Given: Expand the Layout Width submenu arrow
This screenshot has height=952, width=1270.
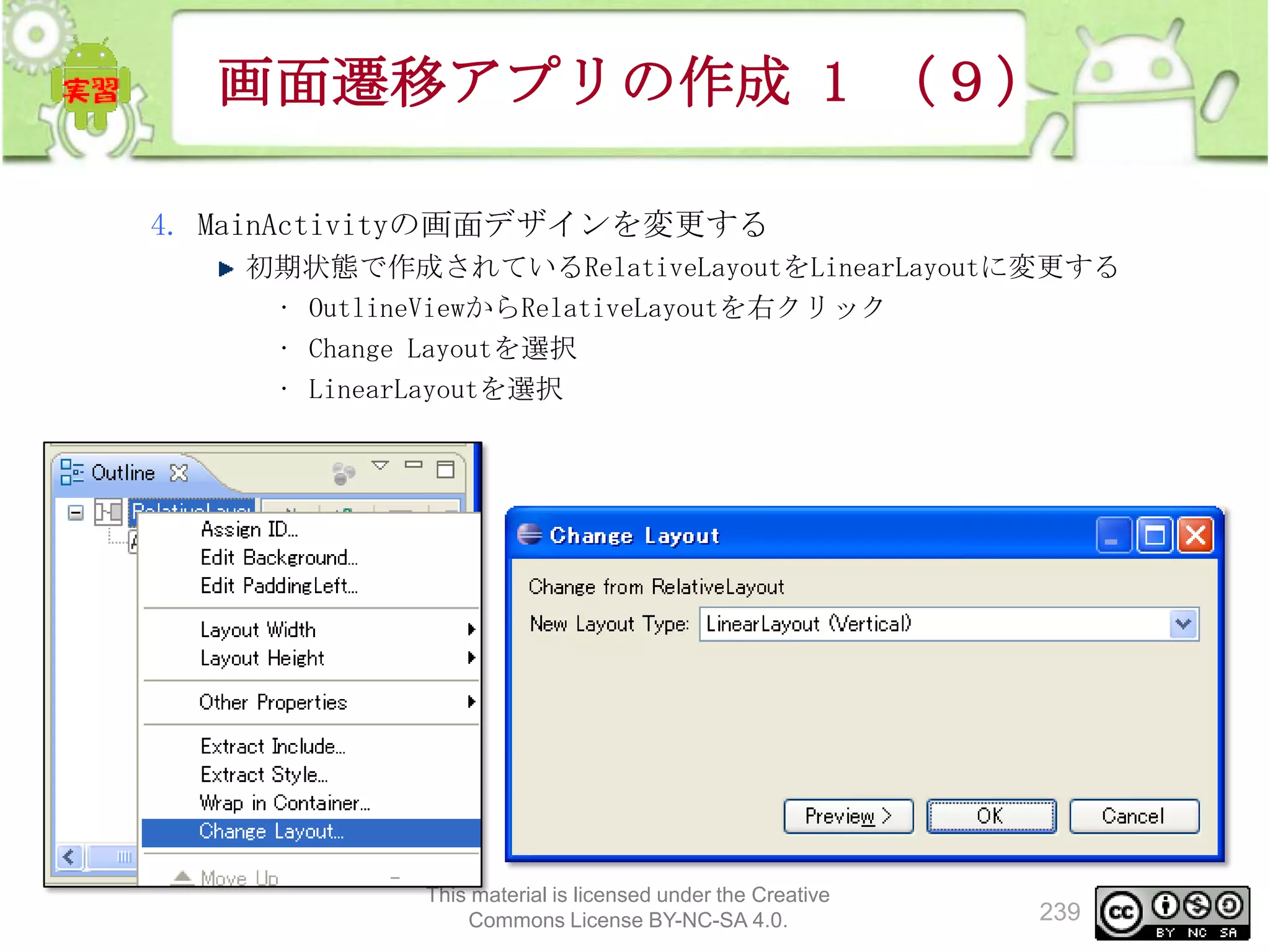Looking at the screenshot, I should coord(471,630).
